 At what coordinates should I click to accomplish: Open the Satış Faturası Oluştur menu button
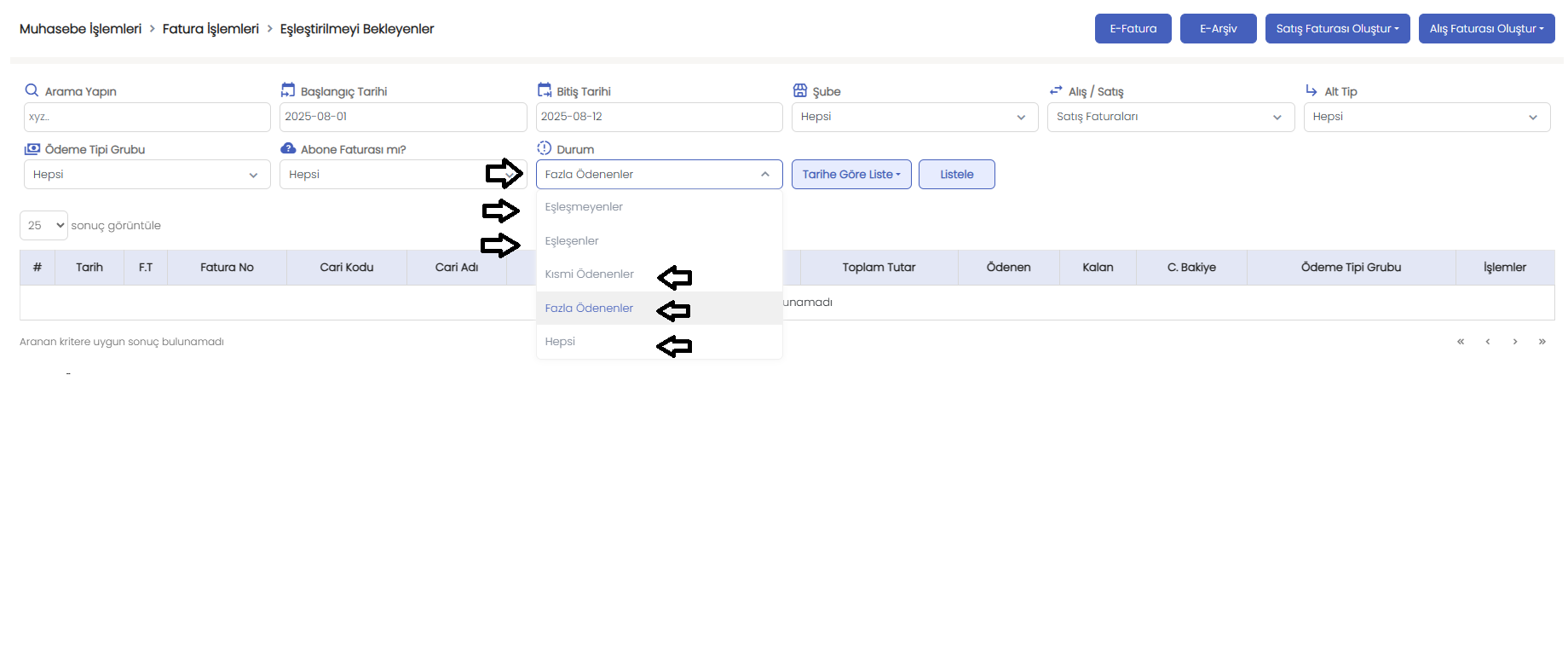click(1336, 28)
